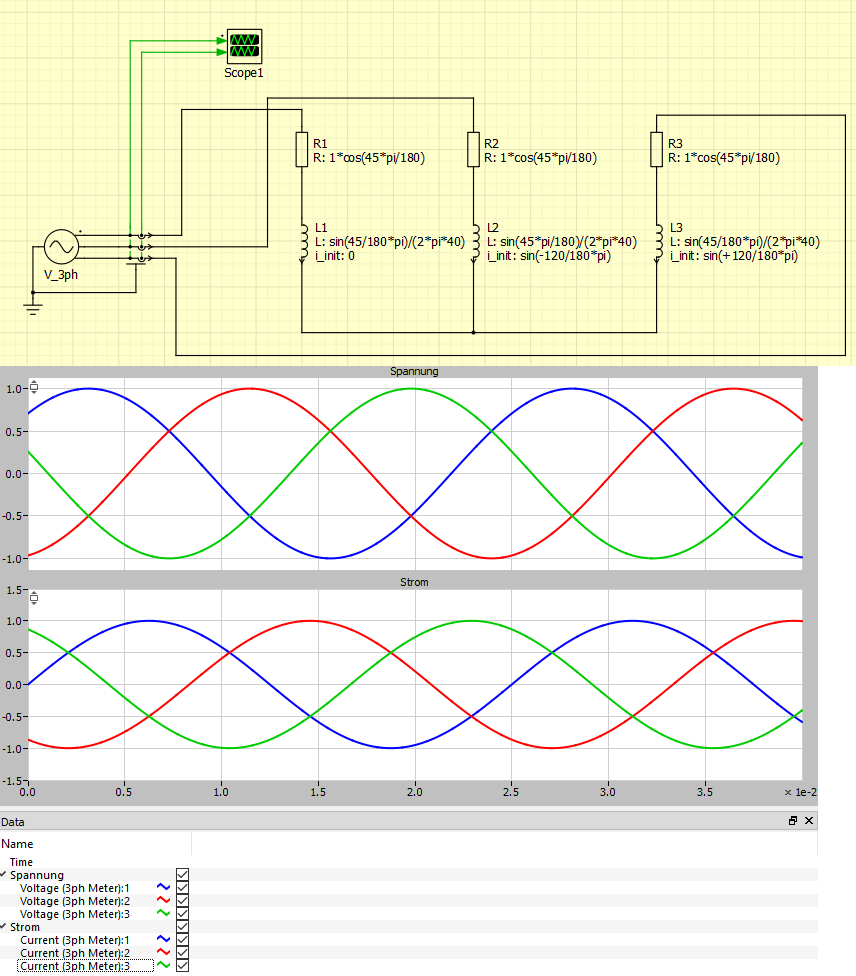Toggle Current (3ph Meter):2 checkbox

click(182, 953)
